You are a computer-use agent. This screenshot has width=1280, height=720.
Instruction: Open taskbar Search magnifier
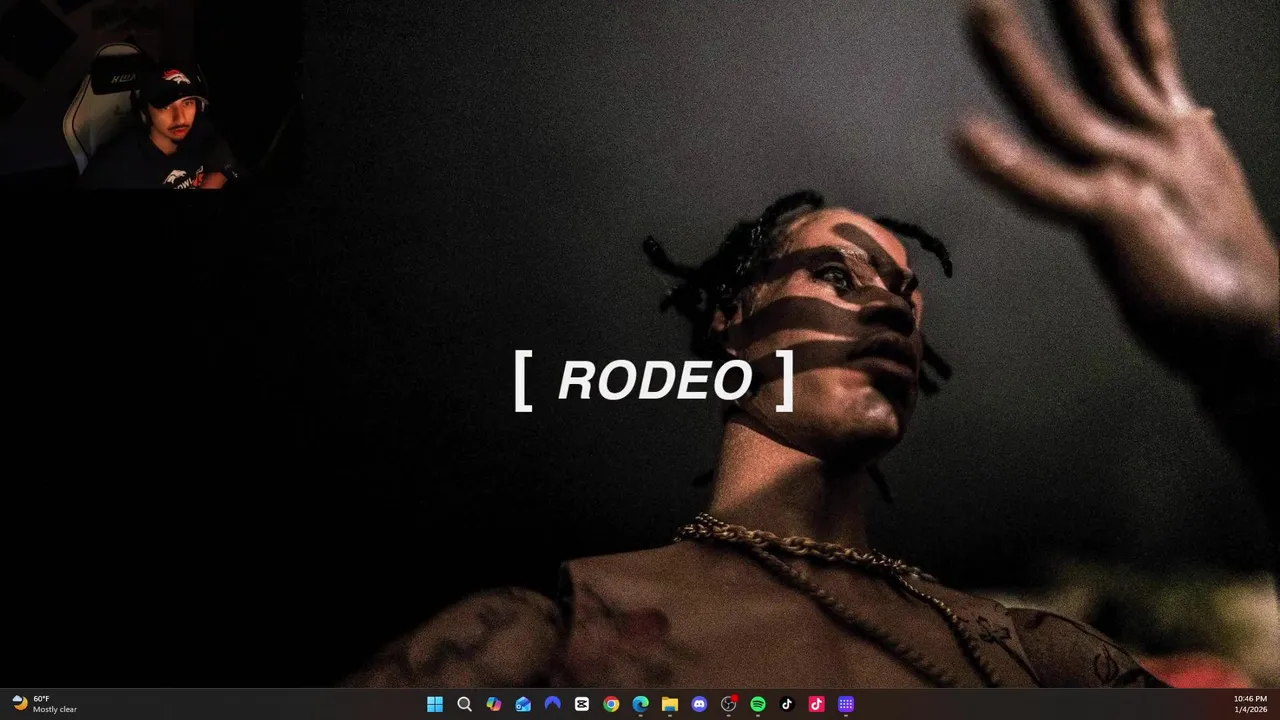pos(464,704)
